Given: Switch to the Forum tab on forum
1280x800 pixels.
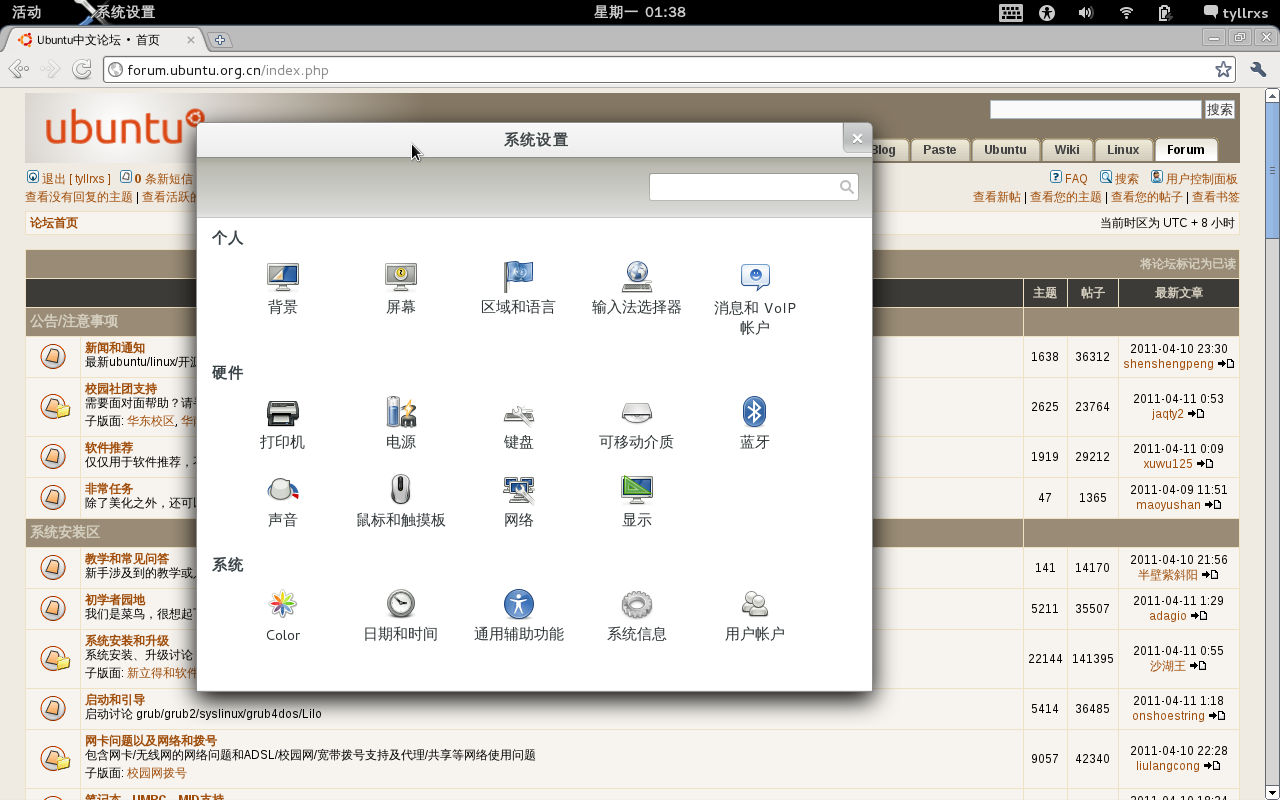Looking at the screenshot, I should pos(1186,150).
